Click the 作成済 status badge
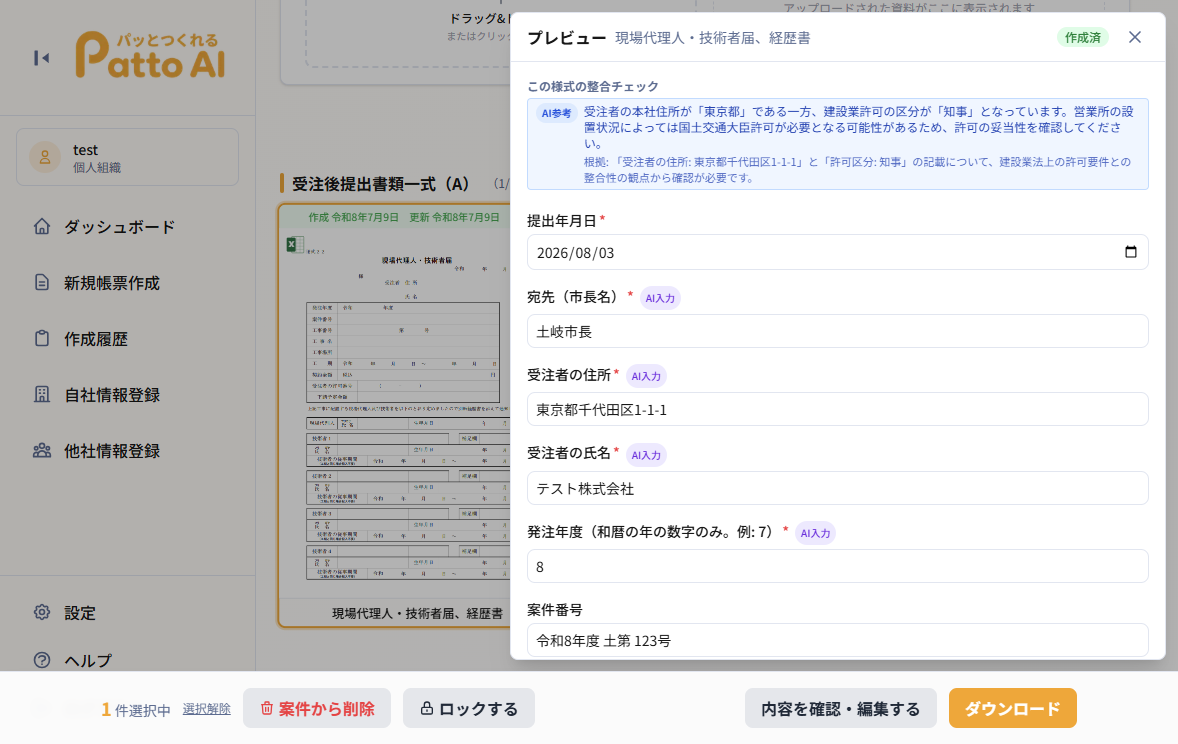Screen dimensions: 1178x744 1083,37
